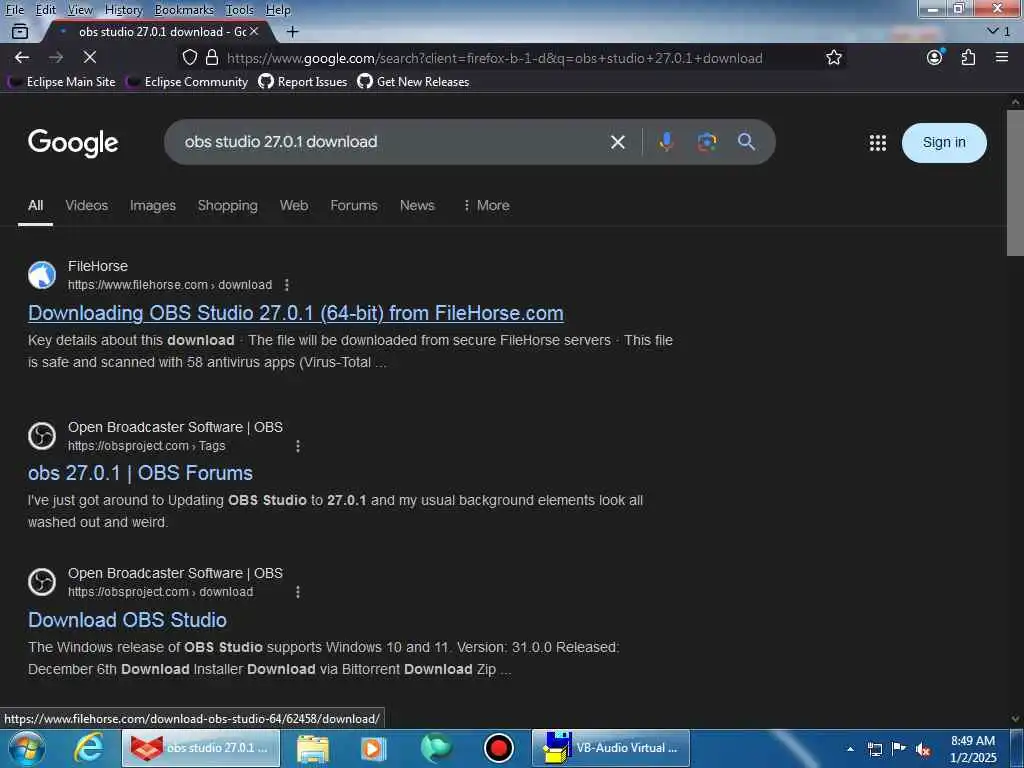The height and width of the screenshot is (768, 1024).
Task: Switch to the Web results tab
Action: [x=294, y=205]
